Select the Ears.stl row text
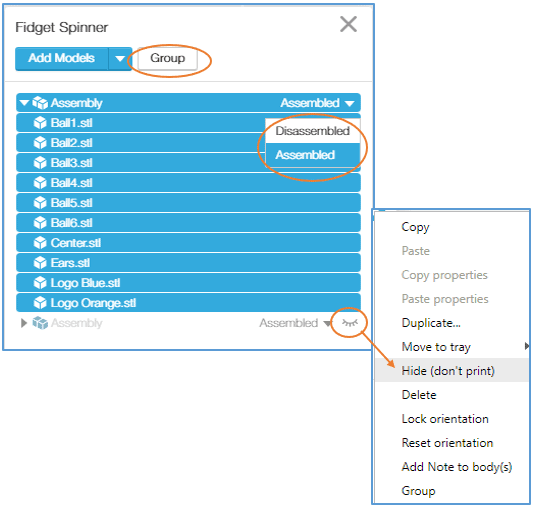This screenshot has height=508, width=535. 70,263
